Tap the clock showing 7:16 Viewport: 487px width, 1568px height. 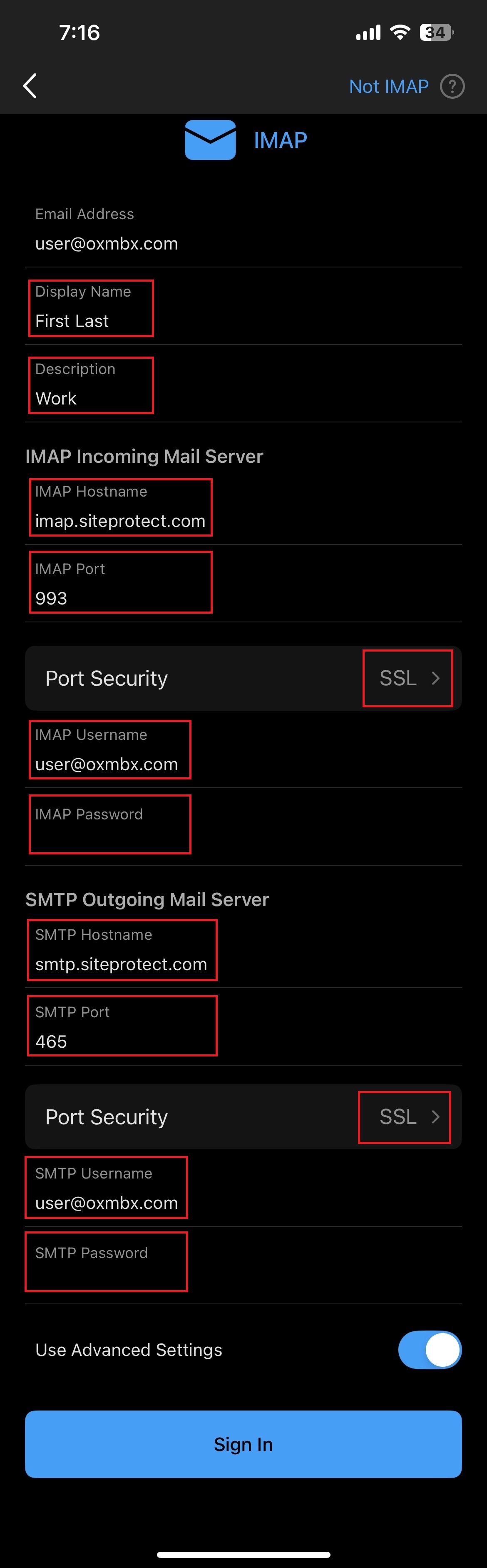80,33
